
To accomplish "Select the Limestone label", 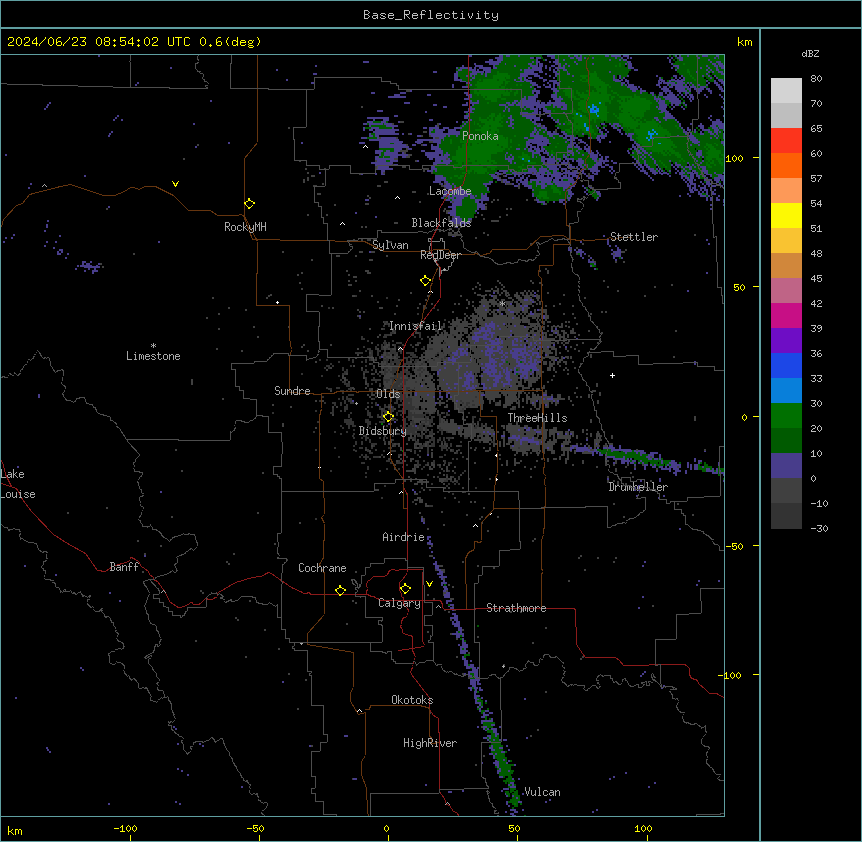I will coord(153,356).
